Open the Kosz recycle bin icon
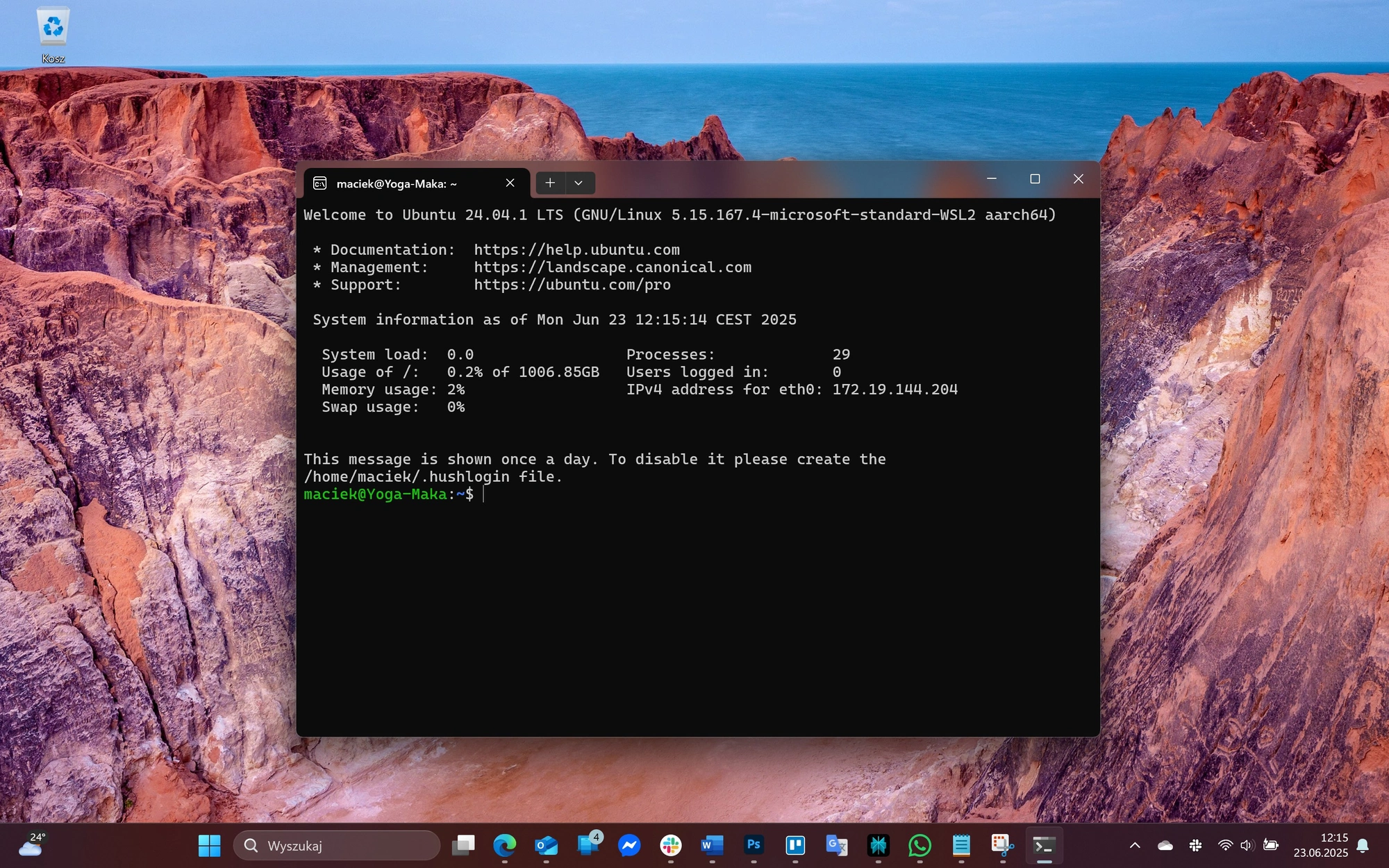 point(53,36)
